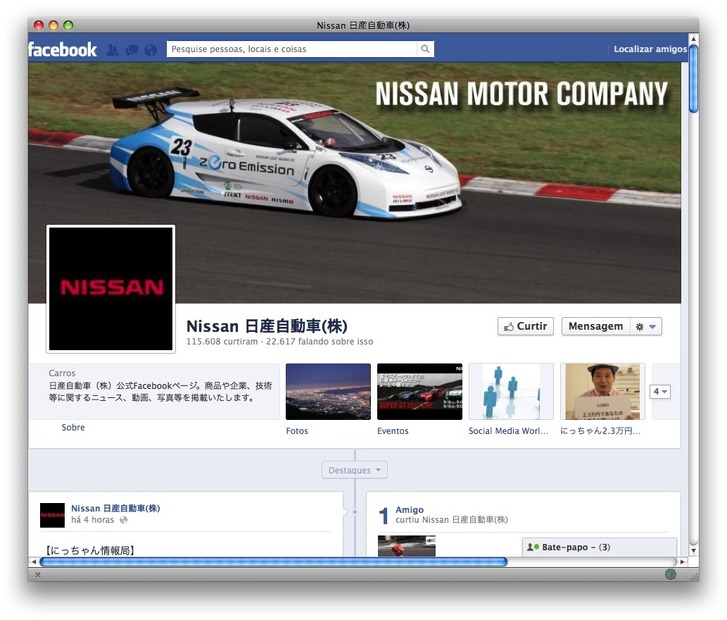The height and width of the screenshot is (620, 727).
Task: Open the Destaques dropdown
Action: click(x=355, y=470)
